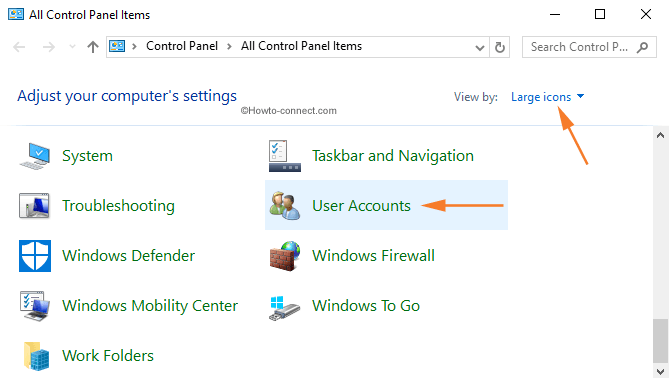Click the Work Folders icon

pos(36,355)
